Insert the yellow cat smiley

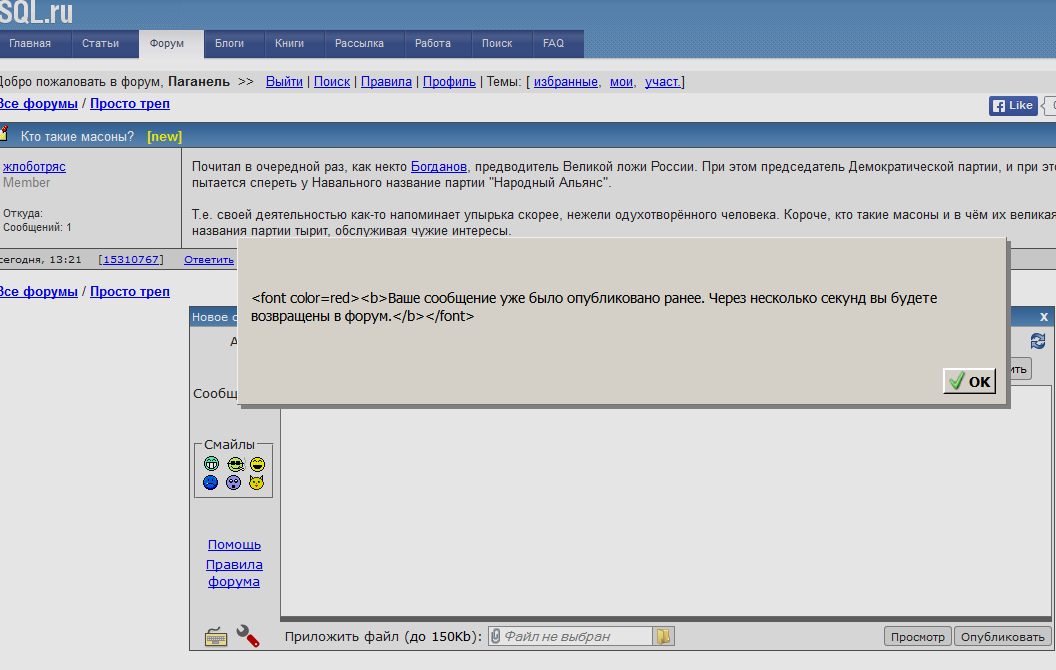[x=257, y=483]
